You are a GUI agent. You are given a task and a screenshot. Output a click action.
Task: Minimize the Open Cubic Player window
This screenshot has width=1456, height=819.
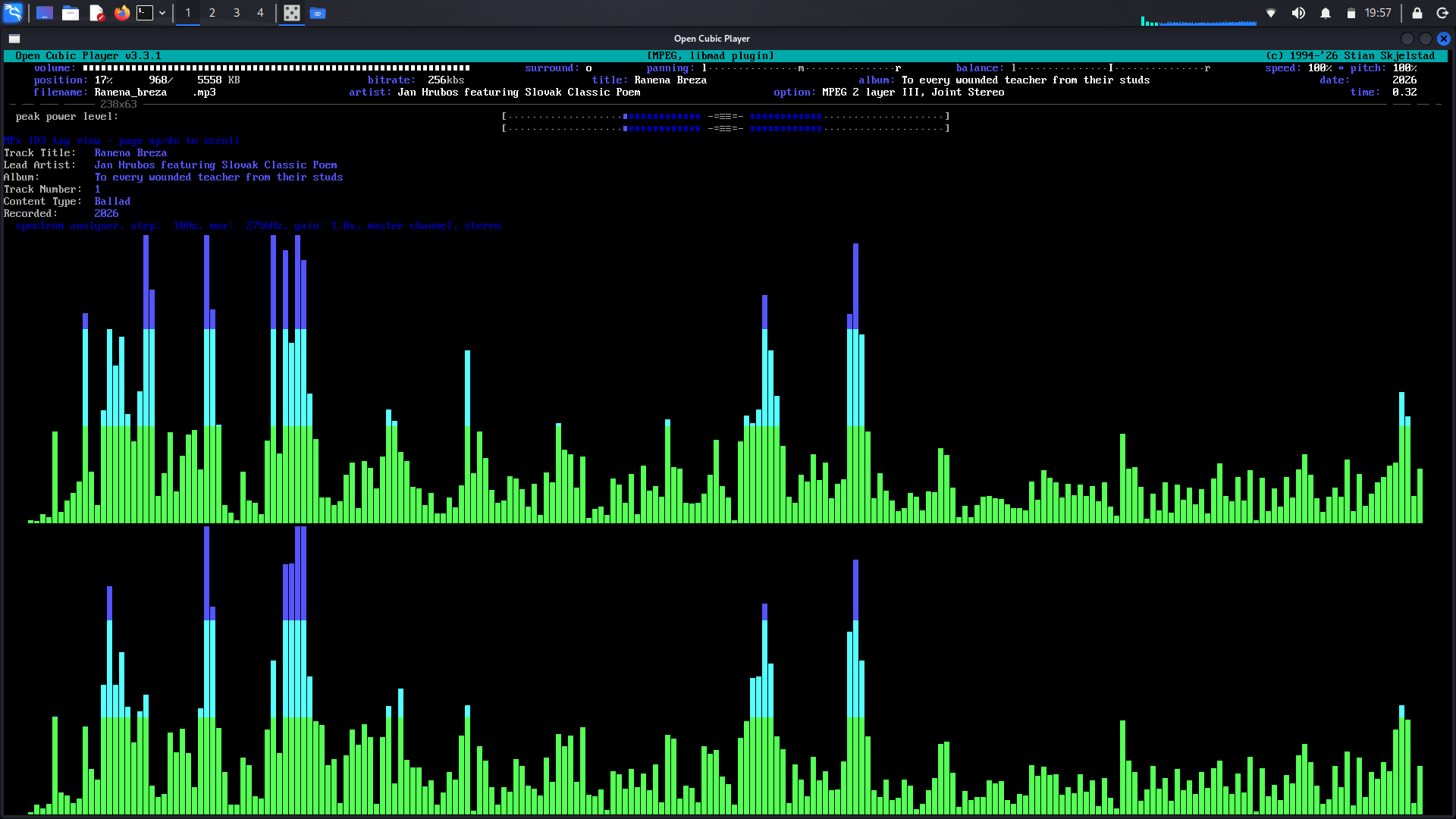(x=1407, y=39)
